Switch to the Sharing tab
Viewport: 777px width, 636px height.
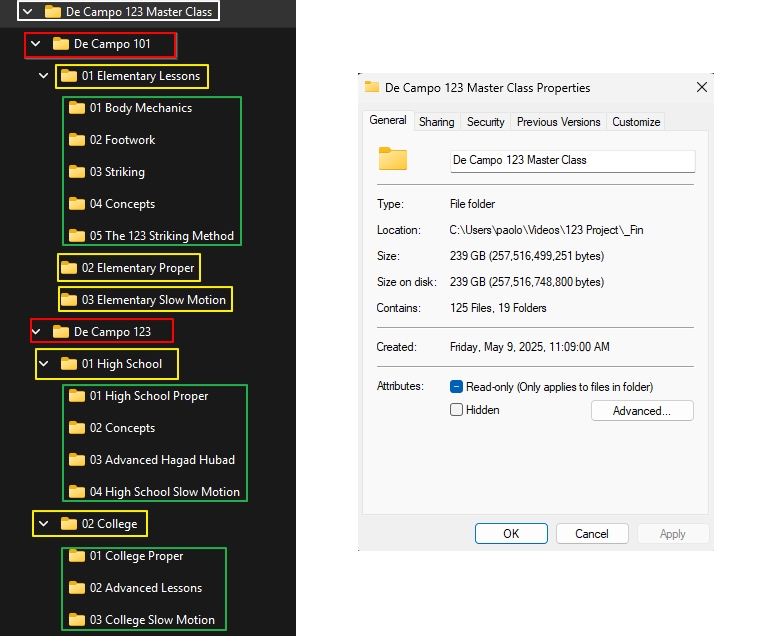(x=437, y=122)
